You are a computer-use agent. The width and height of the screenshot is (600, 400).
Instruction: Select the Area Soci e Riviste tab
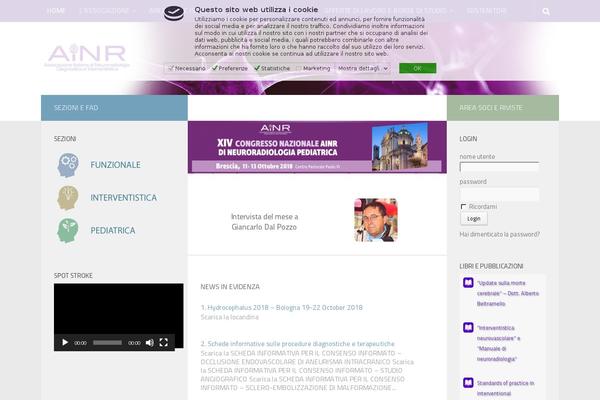[503, 108]
